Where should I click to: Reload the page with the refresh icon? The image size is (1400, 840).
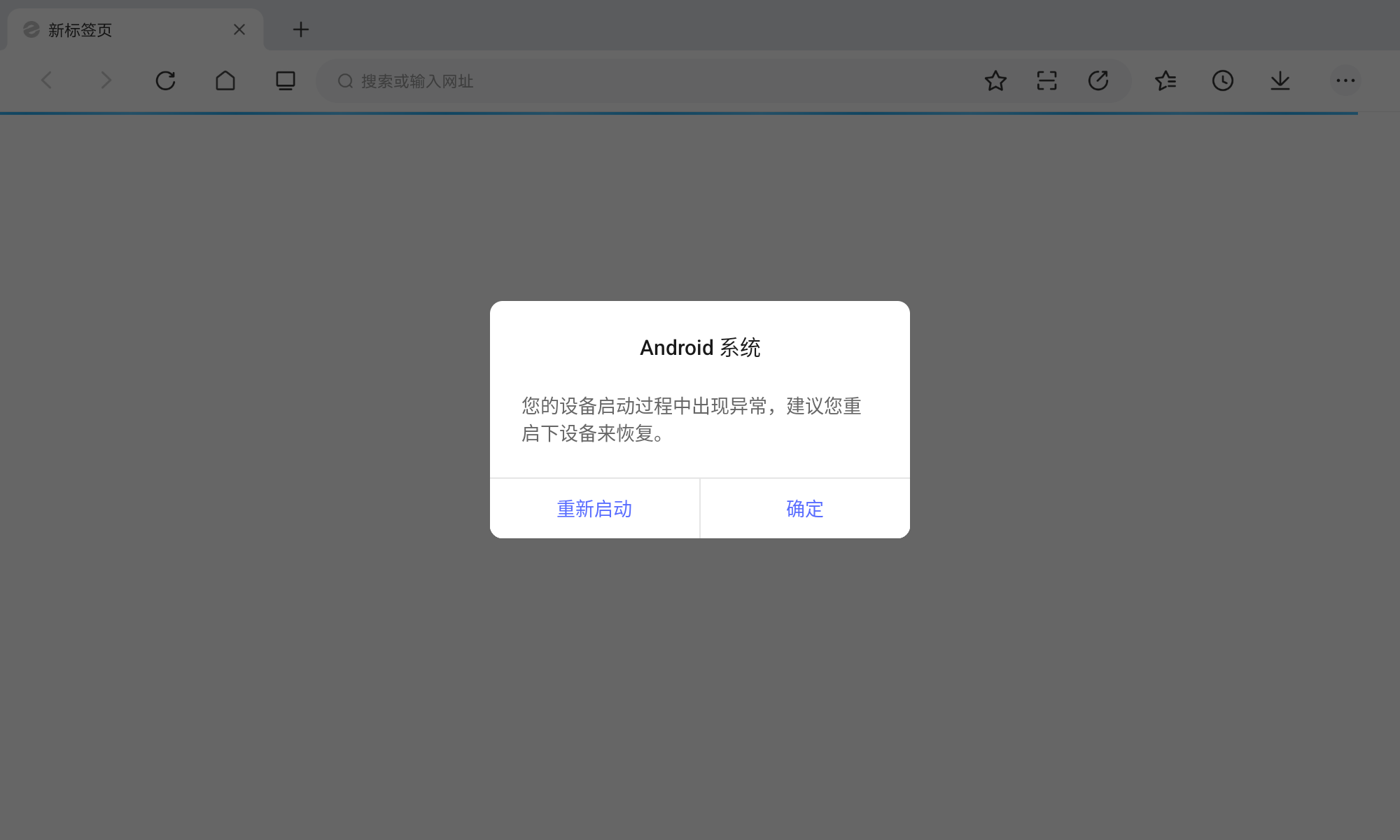pyautogui.click(x=165, y=80)
